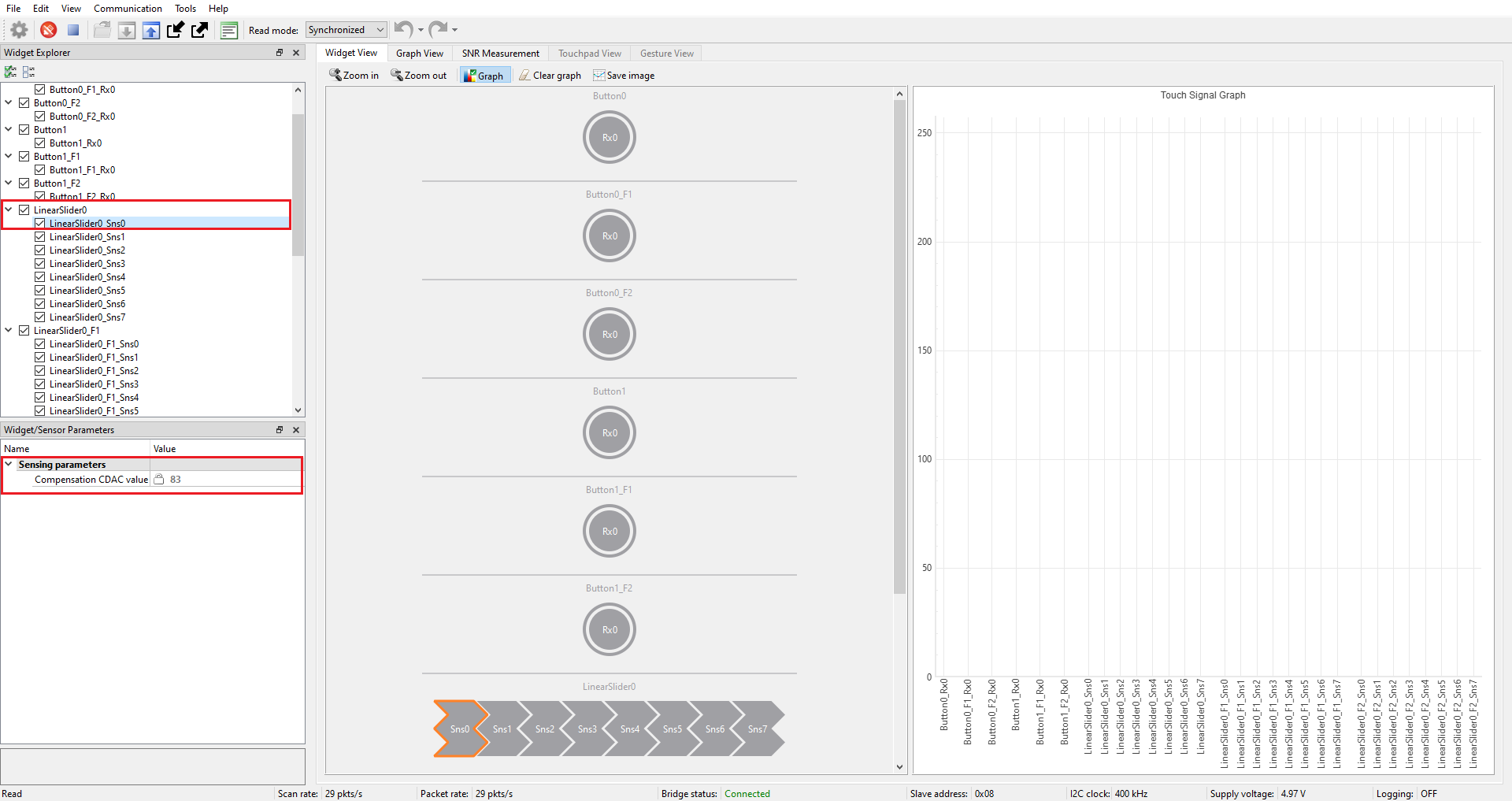Close the Widget Explorer panel
This screenshot has width=1512, height=801.
(x=296, y=53)
